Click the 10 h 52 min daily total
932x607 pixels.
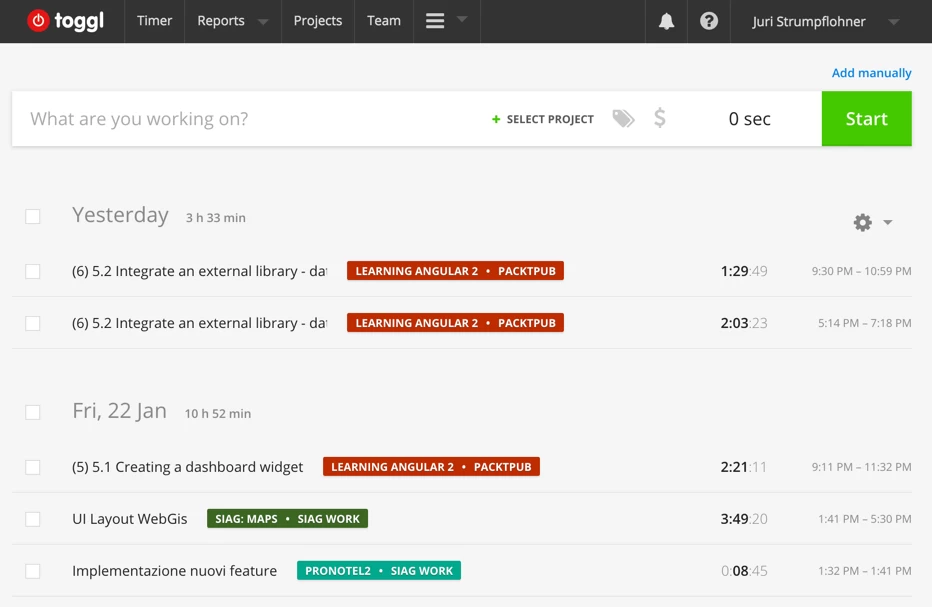[x=218, y=413]
